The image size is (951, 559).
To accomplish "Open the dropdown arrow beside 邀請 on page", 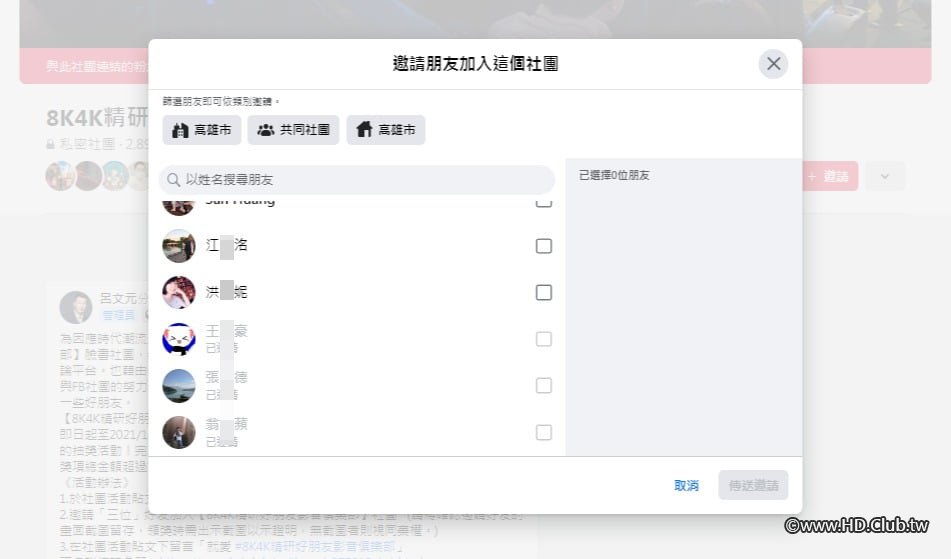I will click(x=885, y=176).
